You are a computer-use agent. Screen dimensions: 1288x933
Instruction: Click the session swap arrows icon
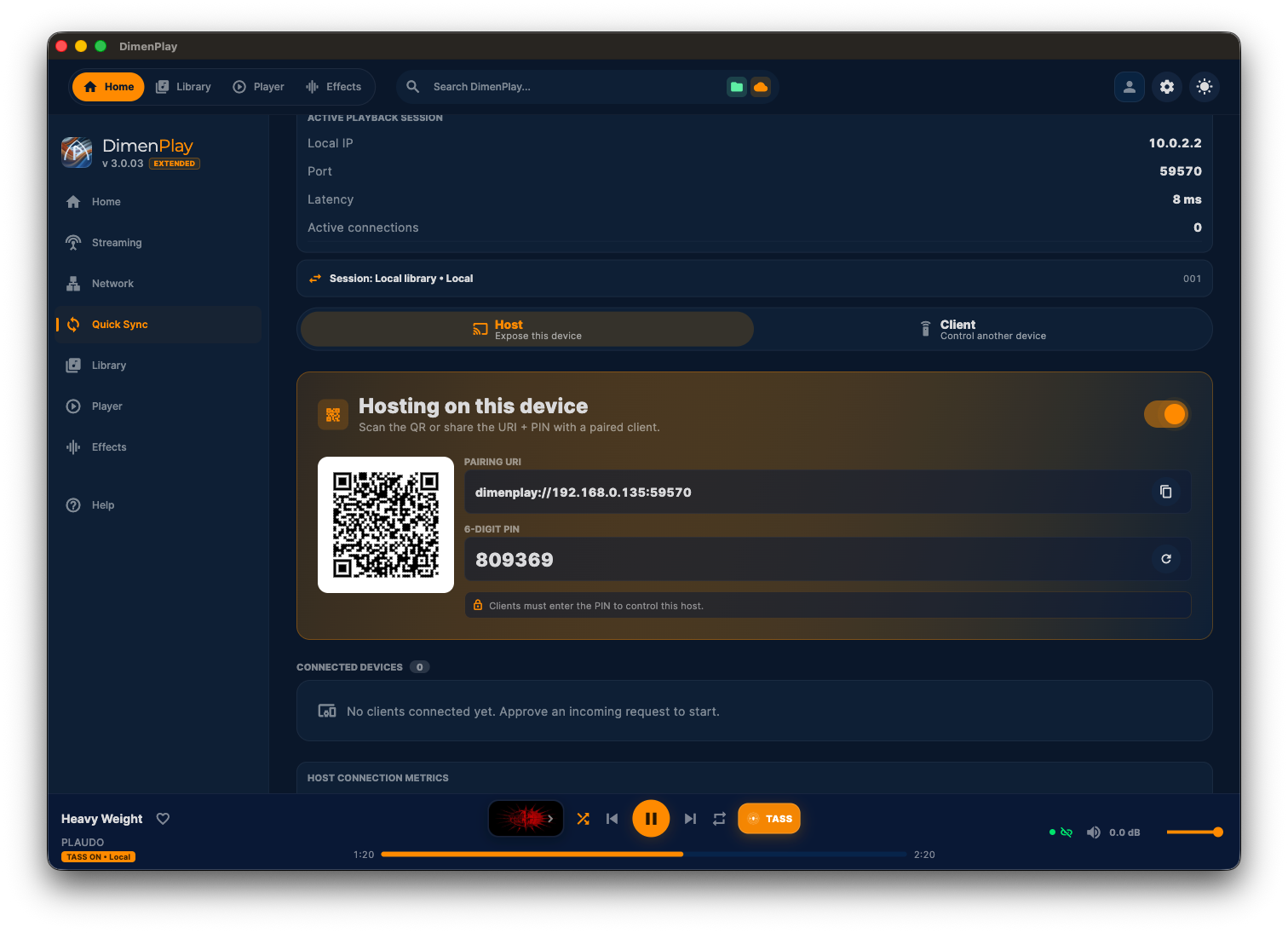point(315,279)
